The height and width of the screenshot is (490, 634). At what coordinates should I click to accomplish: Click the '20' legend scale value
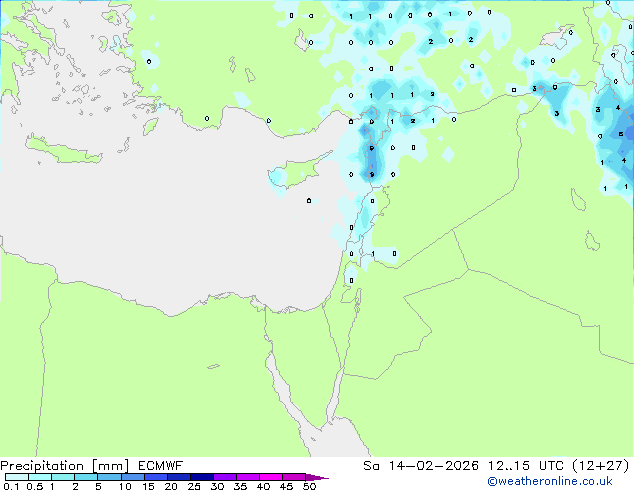click(171, 486)
